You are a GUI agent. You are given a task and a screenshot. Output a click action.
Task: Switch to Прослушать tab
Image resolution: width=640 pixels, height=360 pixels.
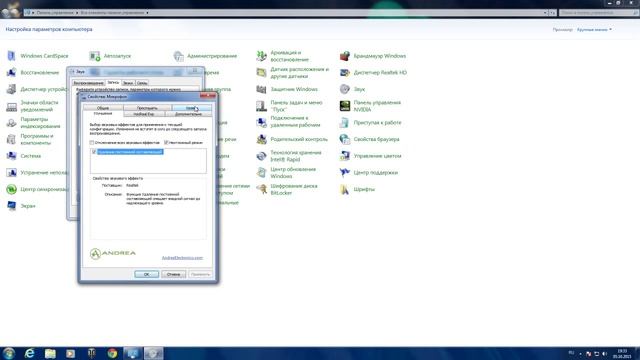(x=147, y=108)
